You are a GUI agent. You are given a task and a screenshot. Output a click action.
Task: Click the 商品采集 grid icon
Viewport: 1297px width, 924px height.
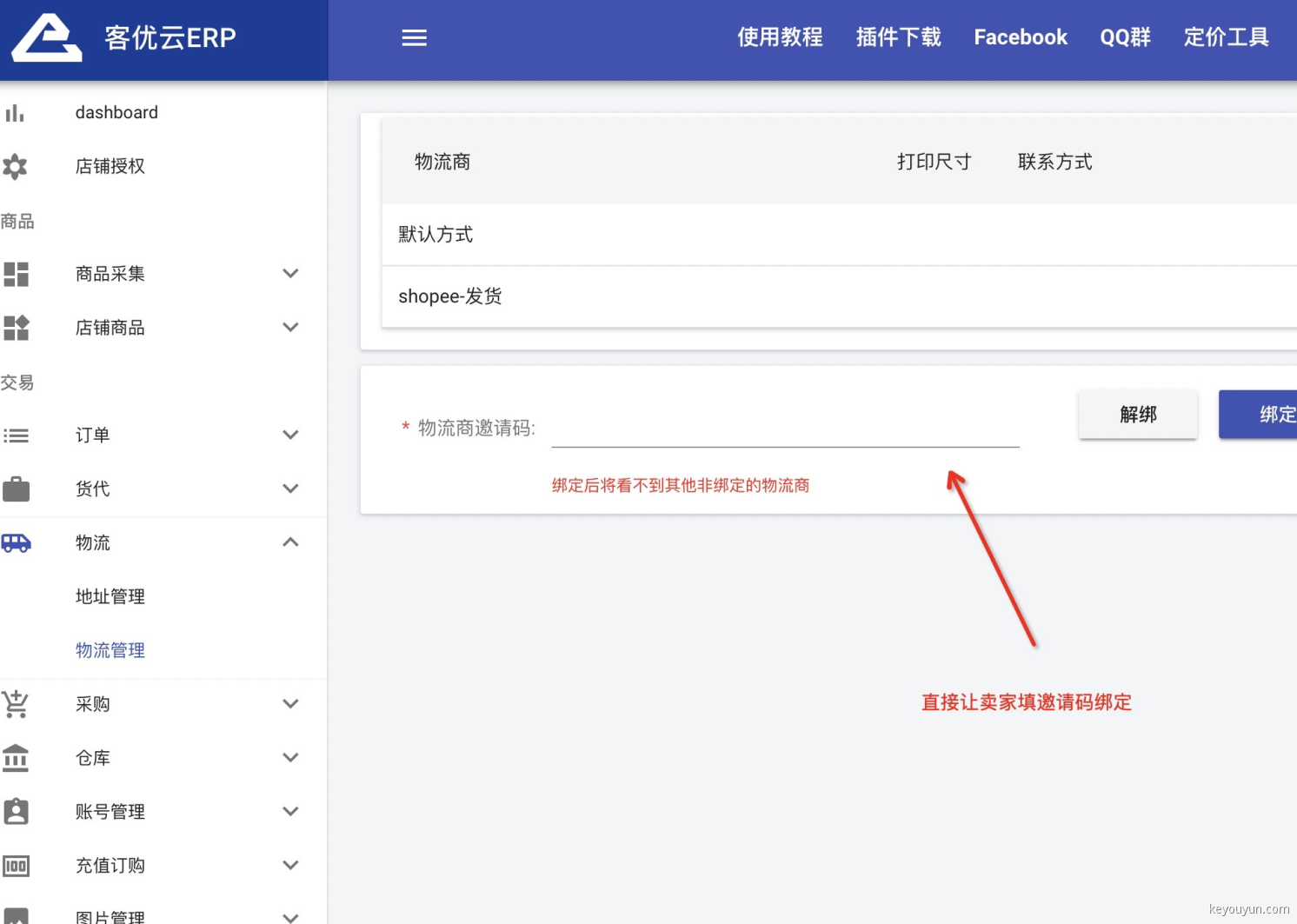point(16,274)
